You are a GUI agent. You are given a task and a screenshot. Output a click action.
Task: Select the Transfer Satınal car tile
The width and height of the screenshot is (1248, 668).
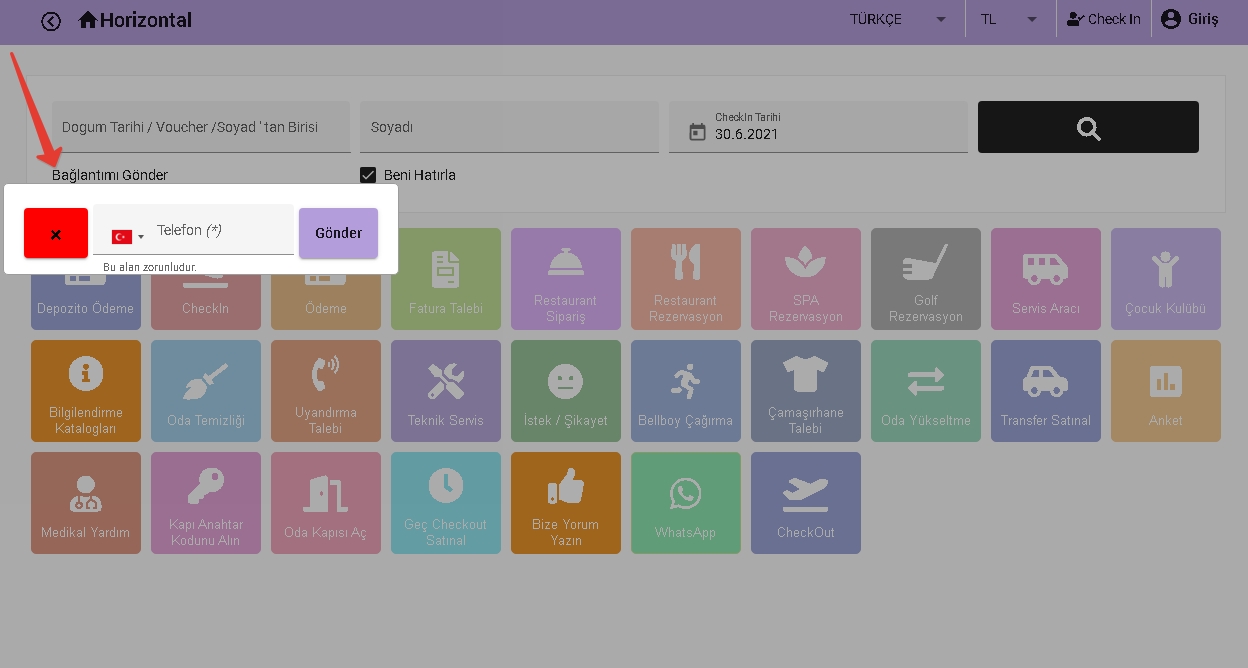click(1045, 390)
